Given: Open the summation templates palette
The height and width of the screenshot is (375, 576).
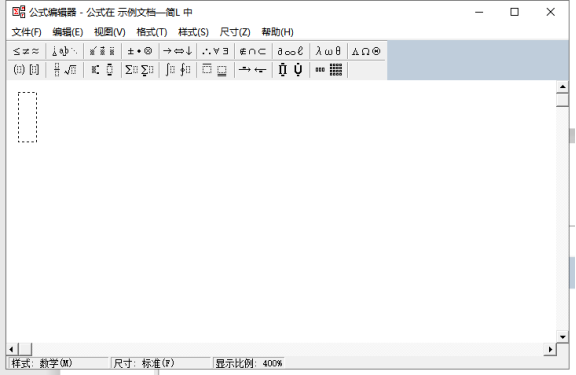Looking at the screenshot, I should click(140, 69).
